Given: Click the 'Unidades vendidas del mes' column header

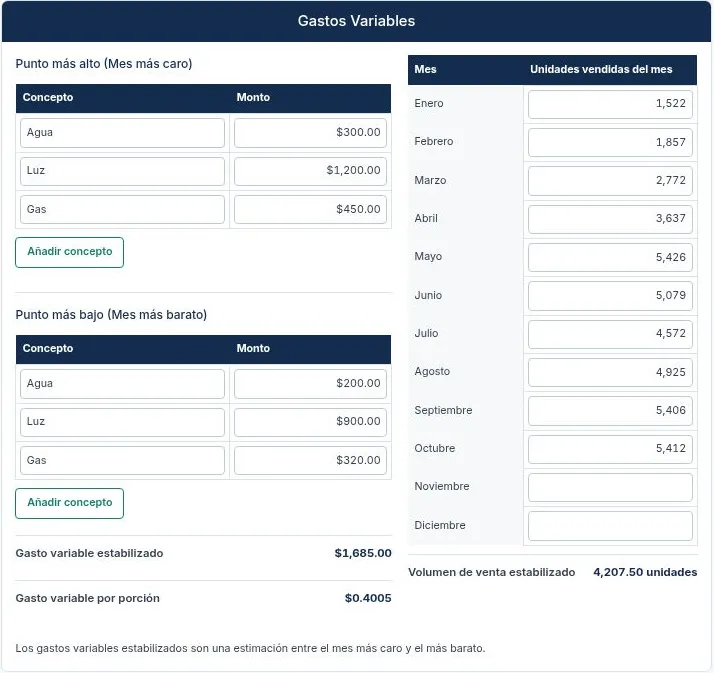Looking at the screenshot, I should coord(601,69).
